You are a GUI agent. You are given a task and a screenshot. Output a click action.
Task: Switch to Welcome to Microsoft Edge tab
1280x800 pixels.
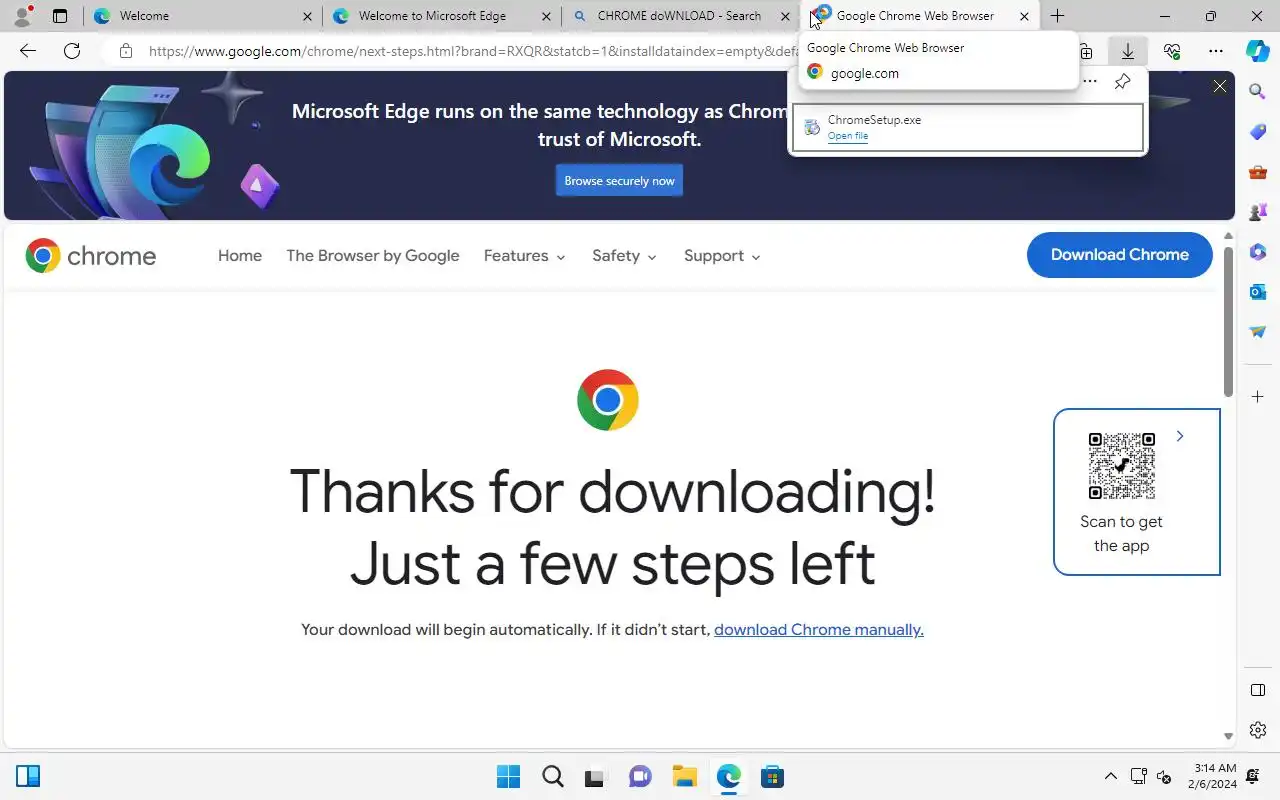coord(441,16)
